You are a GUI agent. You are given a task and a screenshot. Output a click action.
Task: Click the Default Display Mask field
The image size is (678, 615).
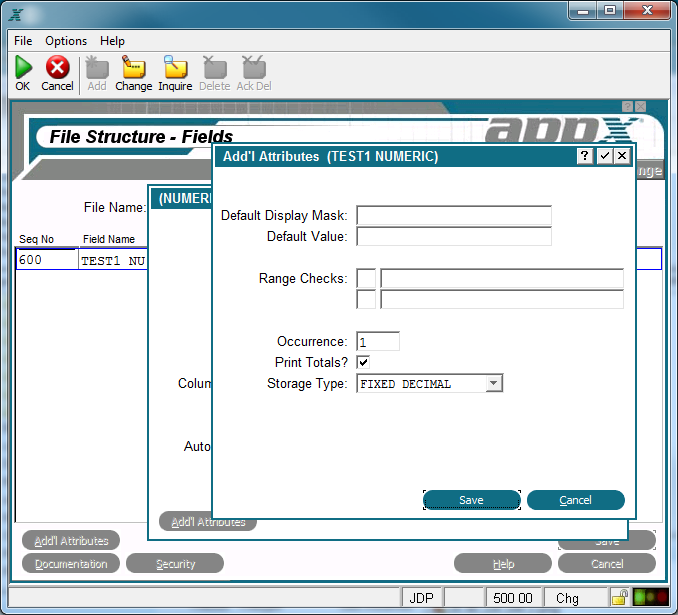click(x=454, y=215)
